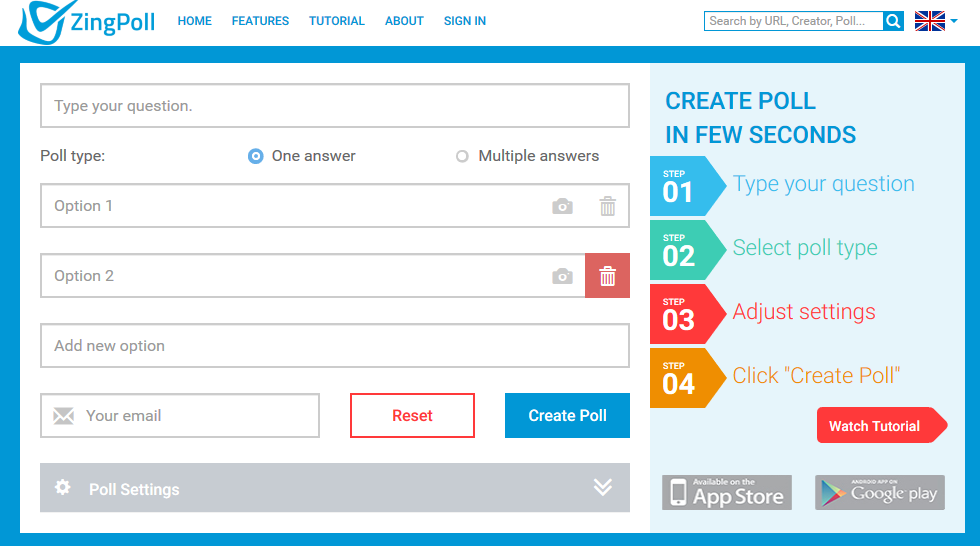This screenshot has height=546, width=980.
Task: Click the trash icon for Option 1
Action: pyautogui.click(x=608, y=206)
